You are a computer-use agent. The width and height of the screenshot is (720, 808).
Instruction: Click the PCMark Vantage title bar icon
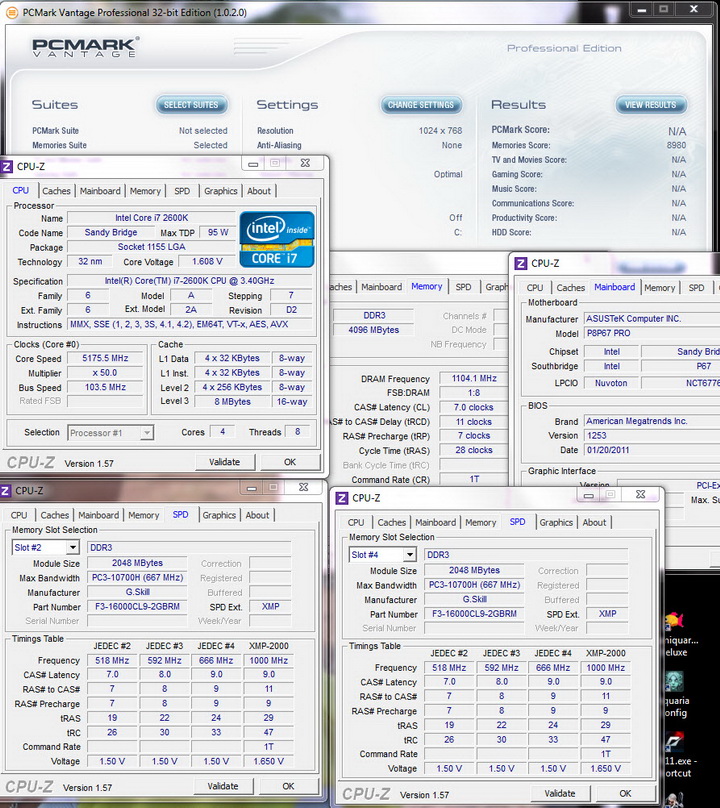11,12
